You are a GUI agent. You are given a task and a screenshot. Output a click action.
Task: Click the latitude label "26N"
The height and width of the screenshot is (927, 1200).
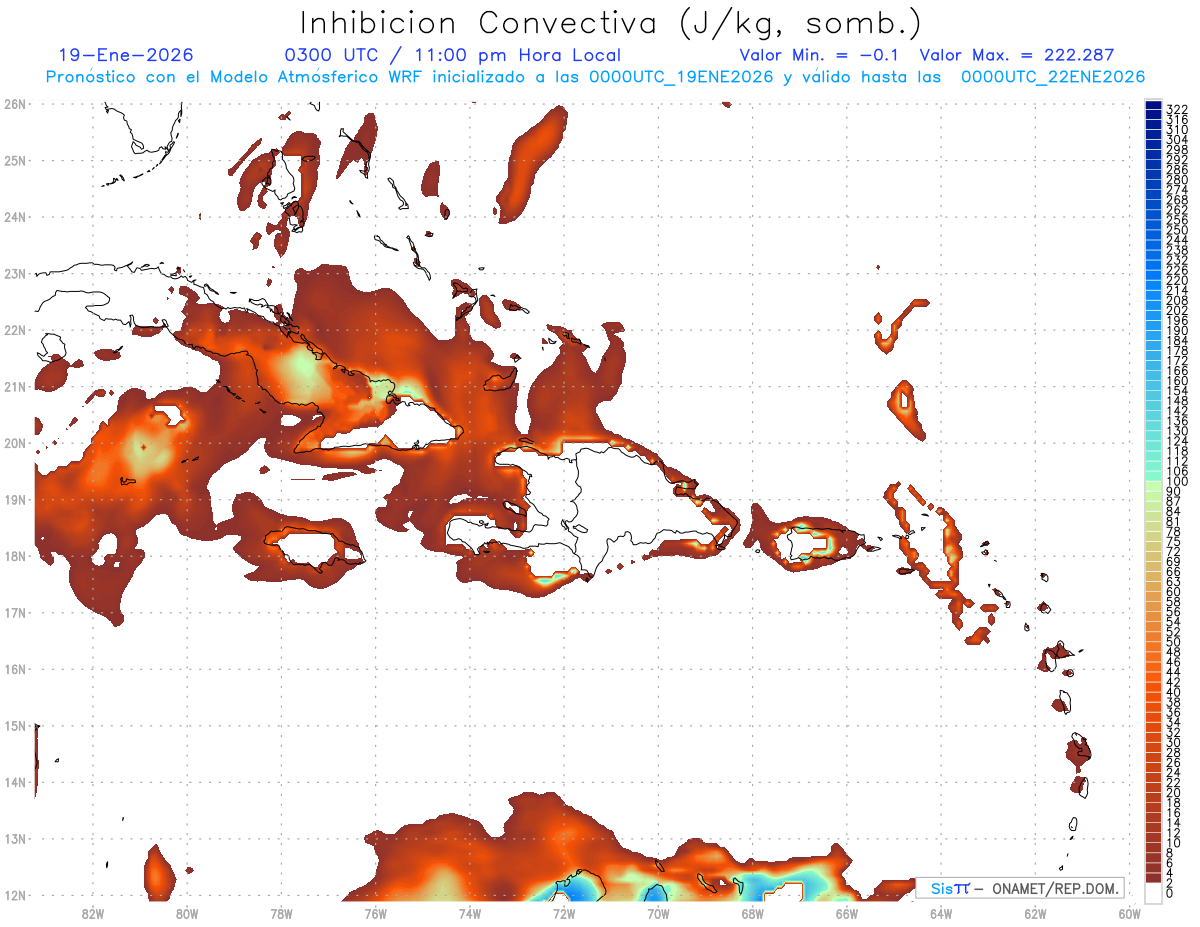[14, 104]
